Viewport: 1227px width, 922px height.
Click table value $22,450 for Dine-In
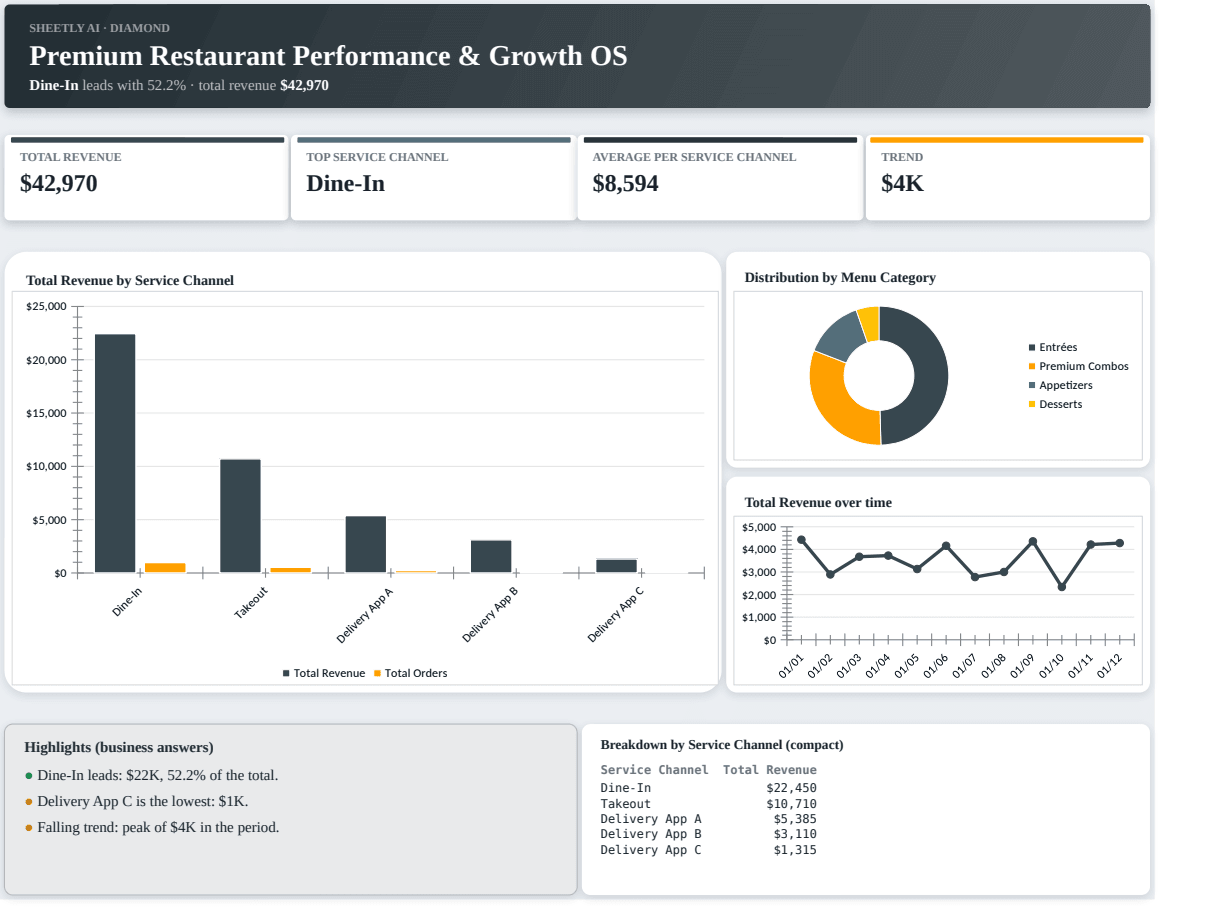tap(791, 788)
